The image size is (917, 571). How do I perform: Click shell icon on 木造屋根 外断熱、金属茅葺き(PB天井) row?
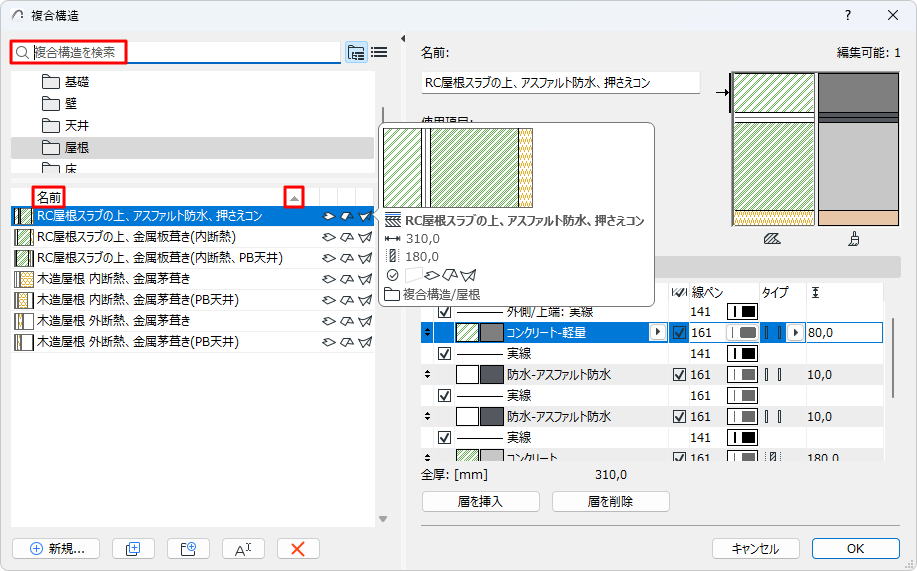click(x=365, y=342)
